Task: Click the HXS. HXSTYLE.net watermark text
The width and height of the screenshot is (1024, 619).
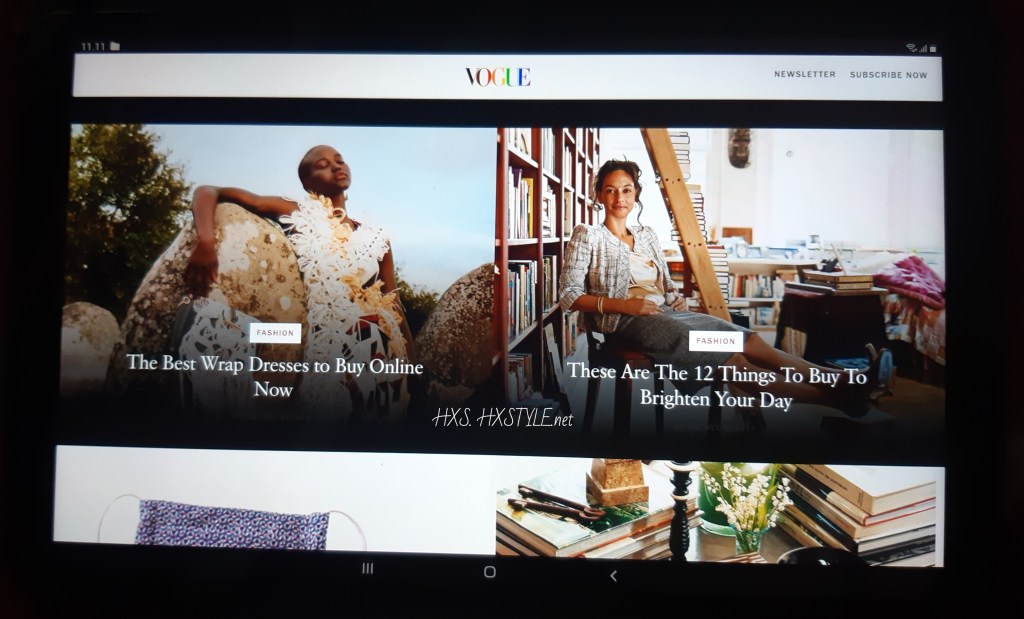Action: coord(502,420)
